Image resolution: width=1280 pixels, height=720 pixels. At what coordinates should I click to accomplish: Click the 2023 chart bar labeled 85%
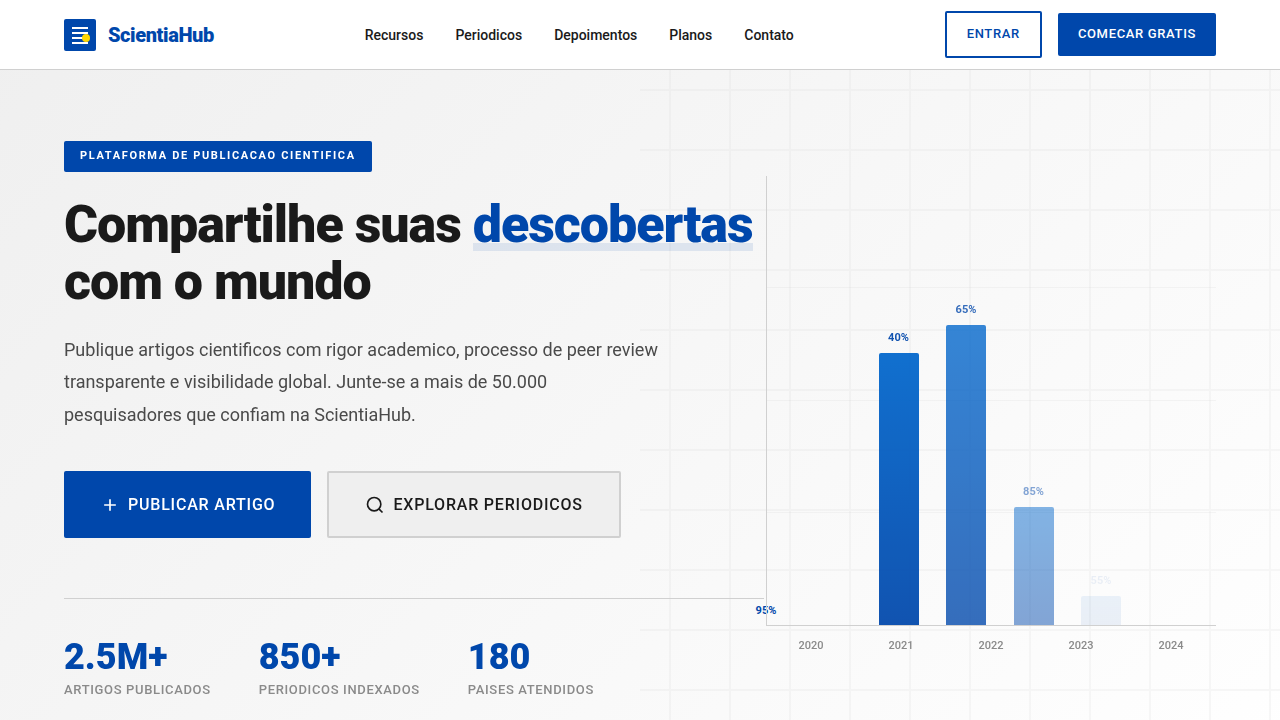pos(1034,565)
